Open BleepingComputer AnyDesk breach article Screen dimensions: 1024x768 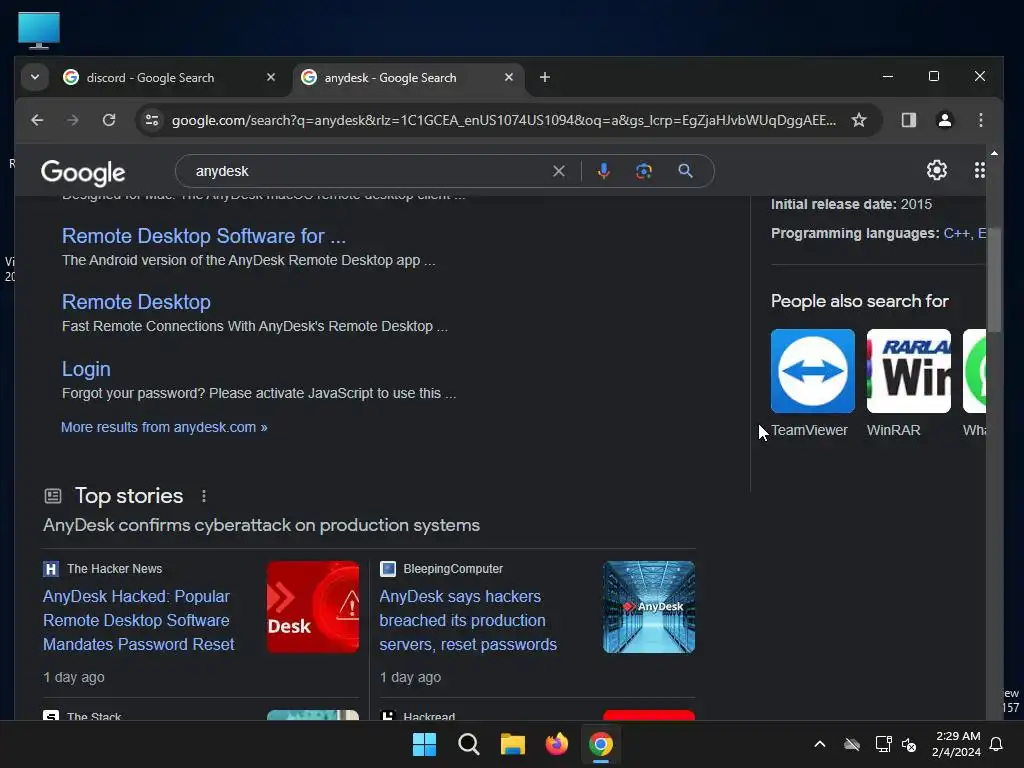pyautogui.click(x=468, y=620)
